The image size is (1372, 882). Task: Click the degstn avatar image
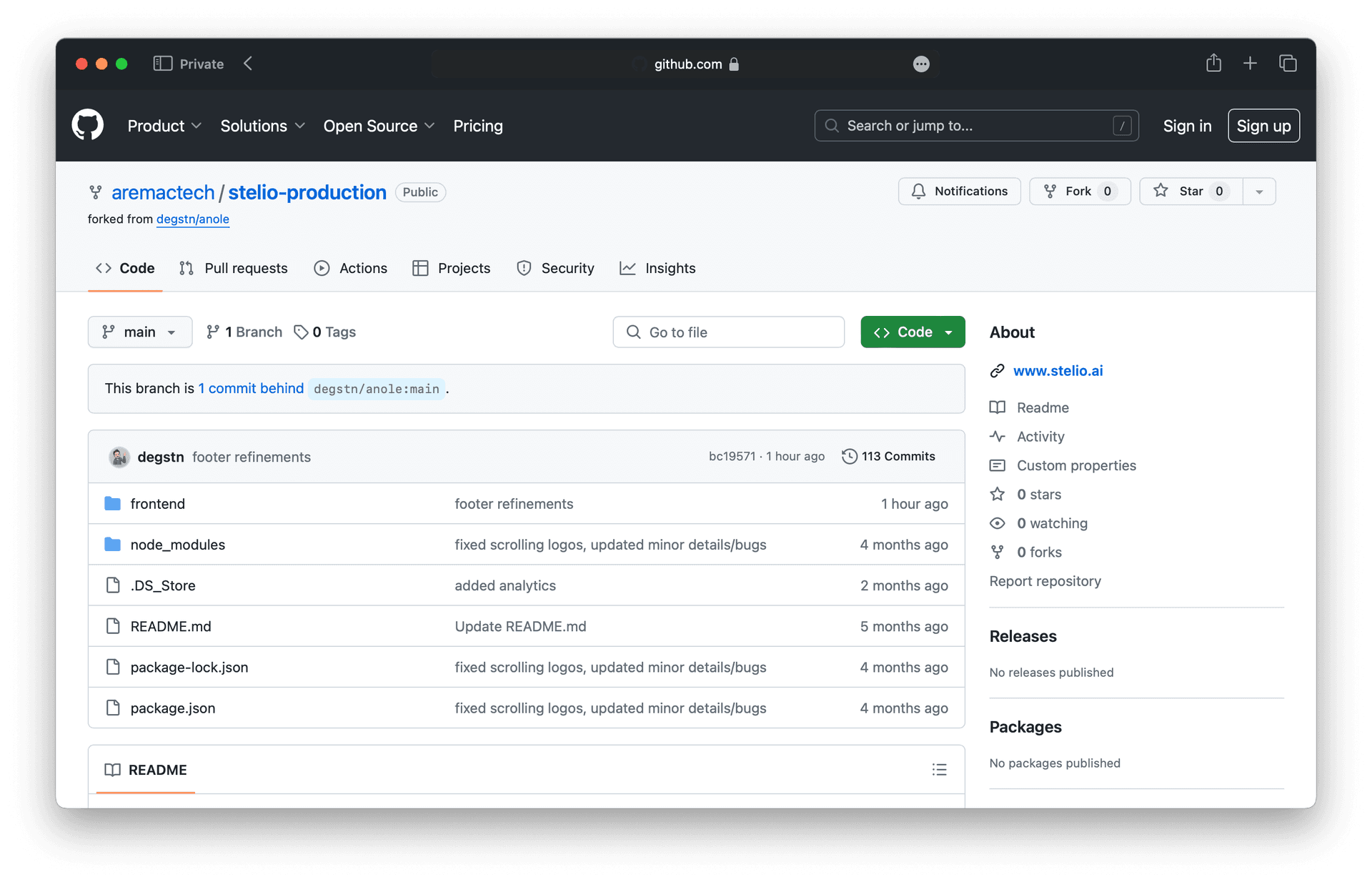point(119,457)
